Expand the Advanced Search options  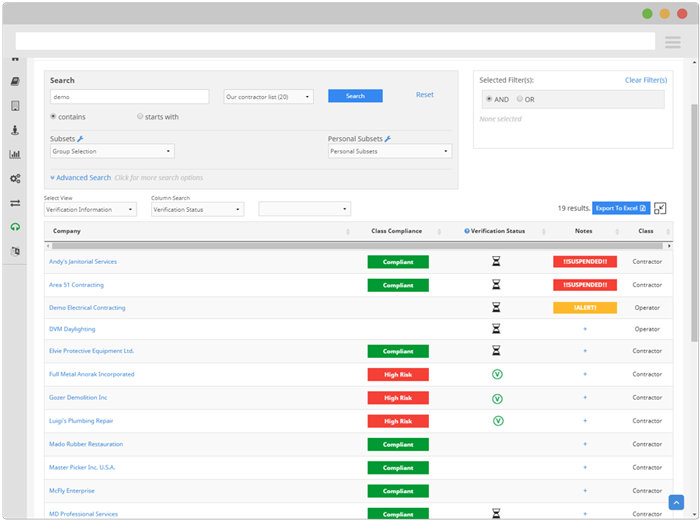coord(81,178)
